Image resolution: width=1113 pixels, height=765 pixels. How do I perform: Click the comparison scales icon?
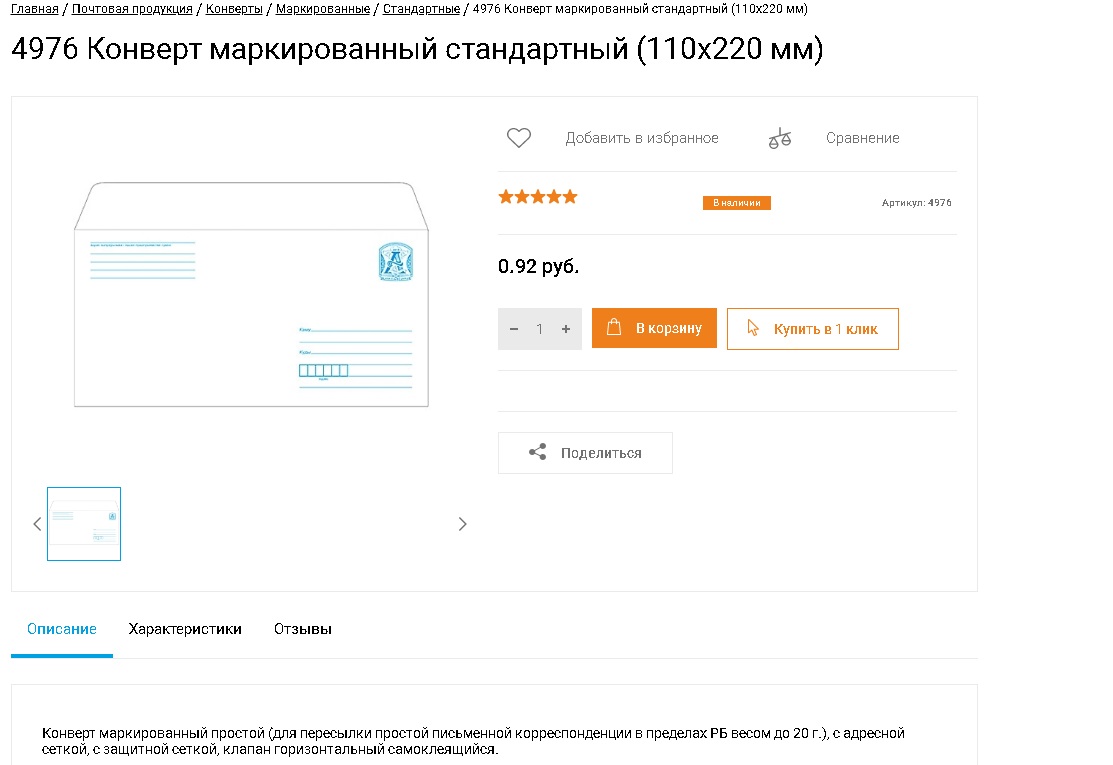(x=779, y=138)
